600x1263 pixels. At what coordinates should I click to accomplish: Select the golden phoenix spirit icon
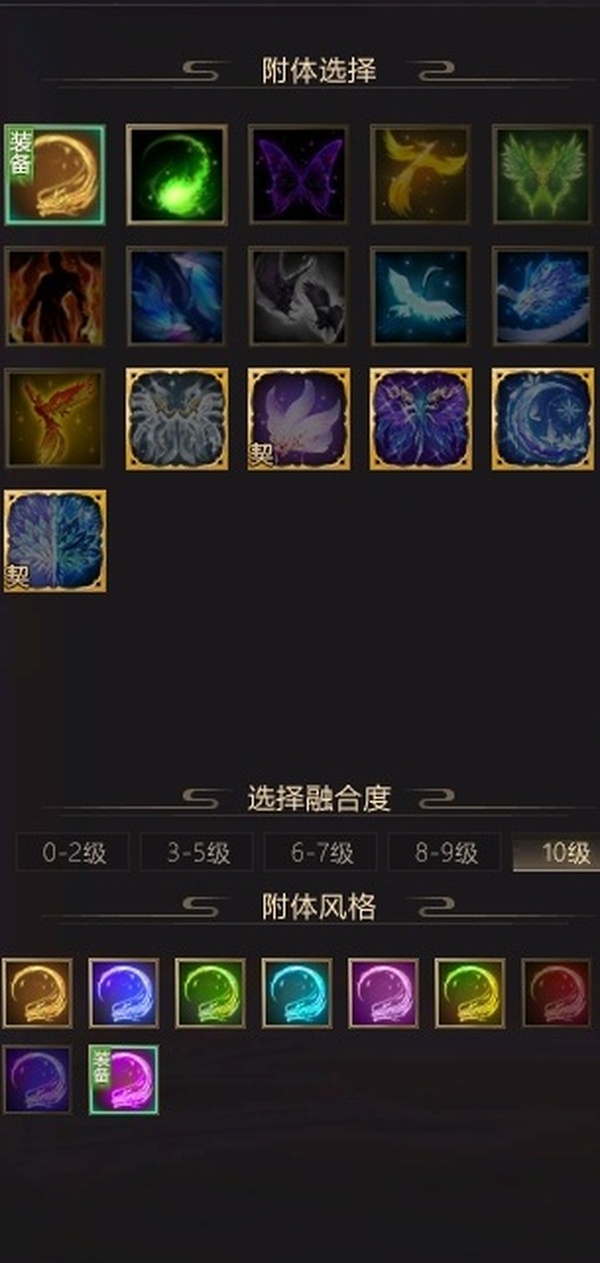420,174
